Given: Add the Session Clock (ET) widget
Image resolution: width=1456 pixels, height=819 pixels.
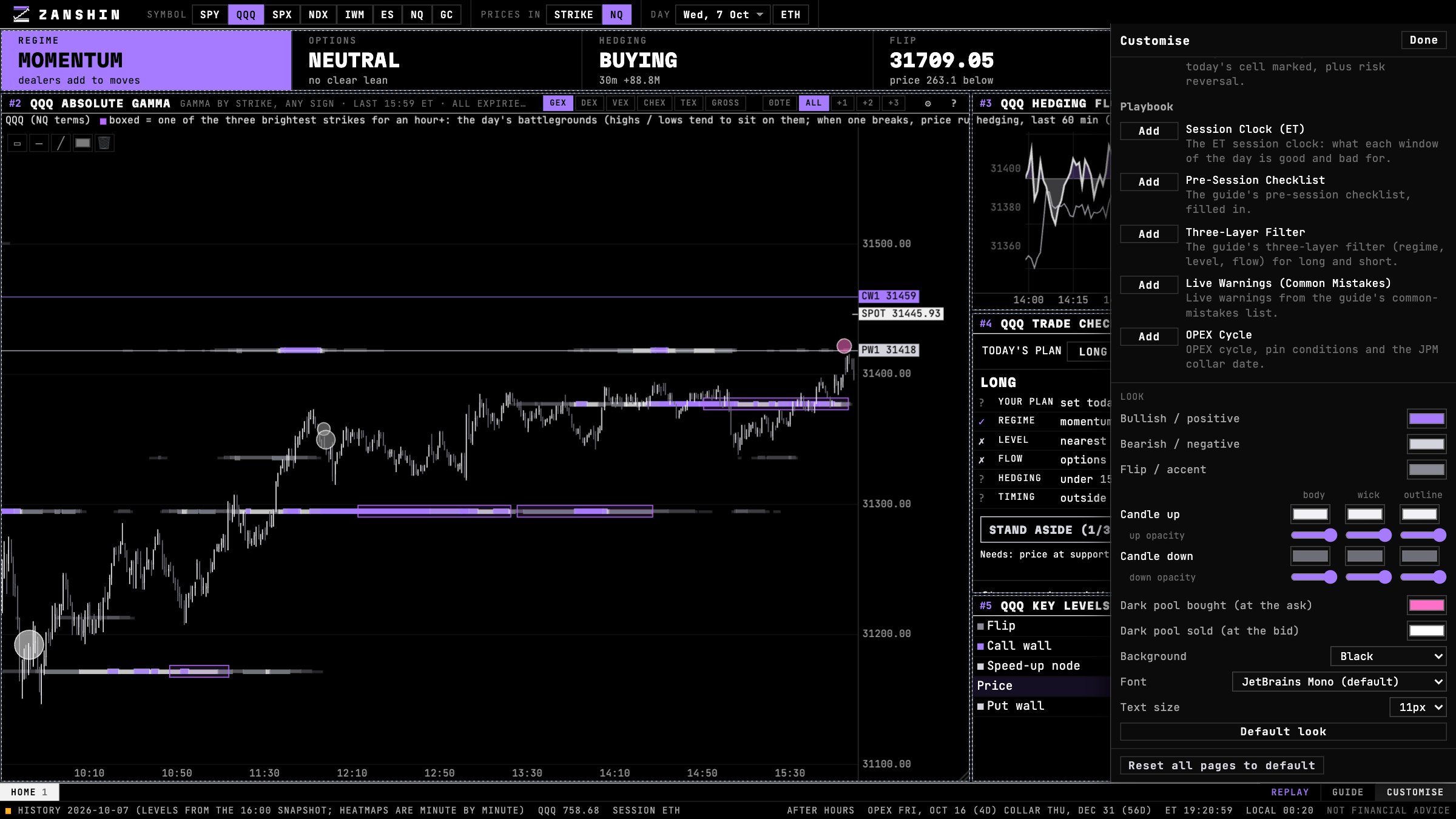Looking at the screenshot, I should 1148,131.
